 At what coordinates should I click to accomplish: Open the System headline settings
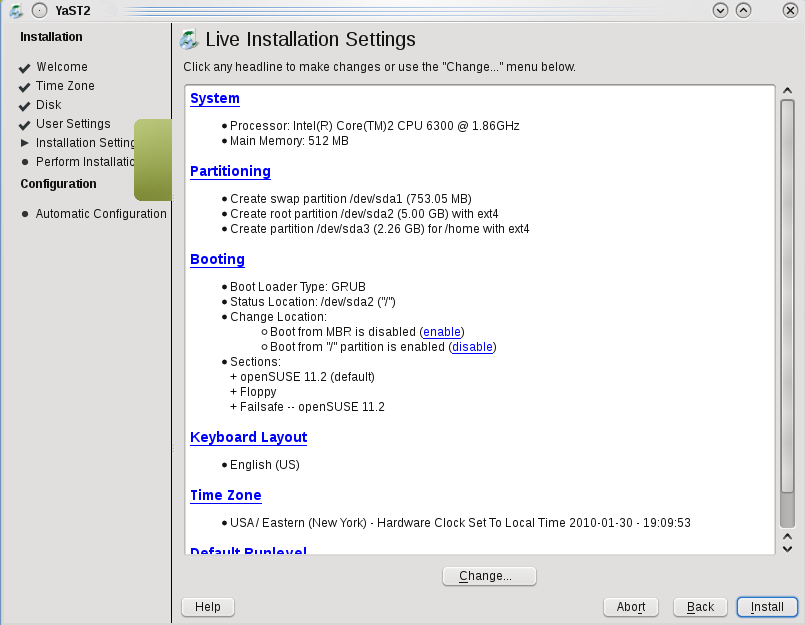point(215,98)
